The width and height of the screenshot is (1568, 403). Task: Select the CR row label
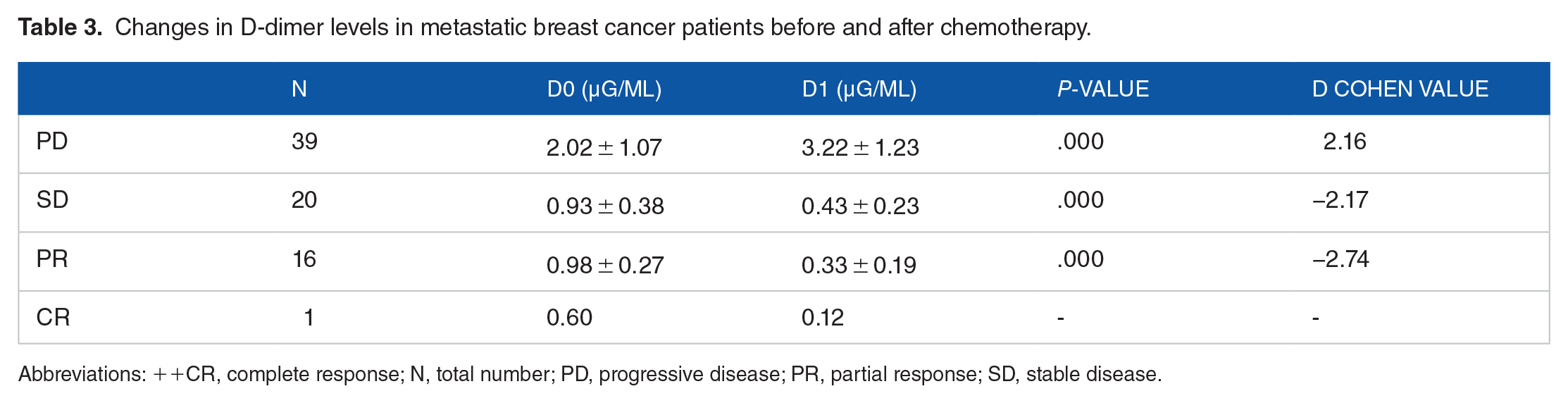53,318
